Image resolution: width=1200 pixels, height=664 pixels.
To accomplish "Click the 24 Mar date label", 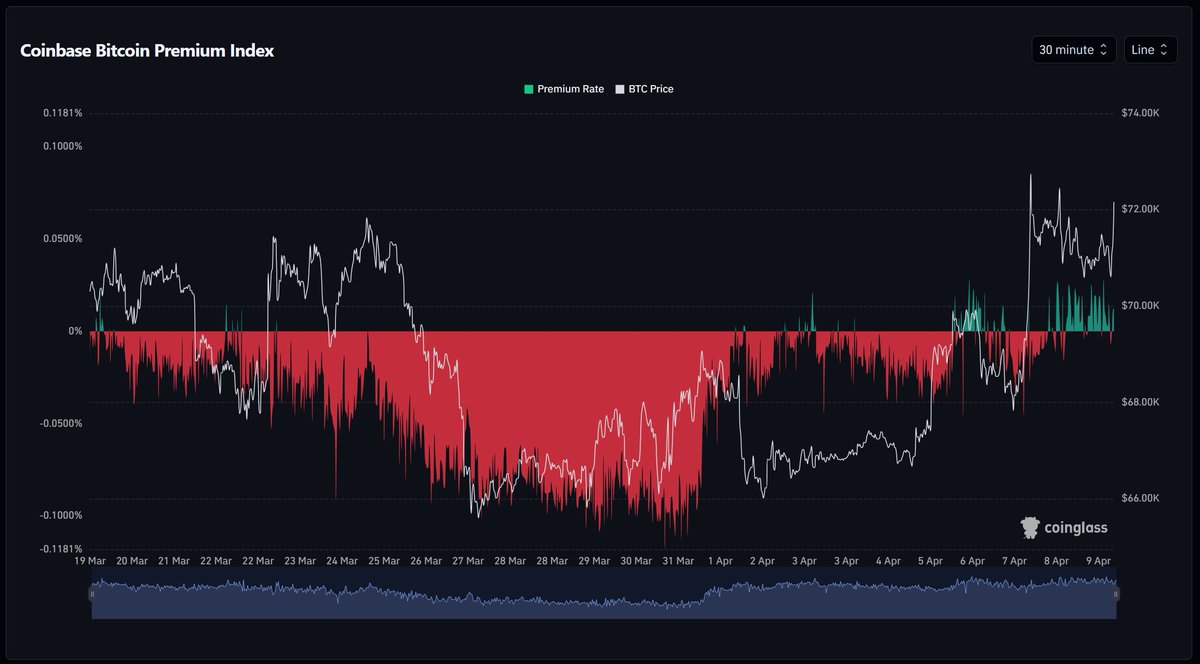I will (342, 561).
